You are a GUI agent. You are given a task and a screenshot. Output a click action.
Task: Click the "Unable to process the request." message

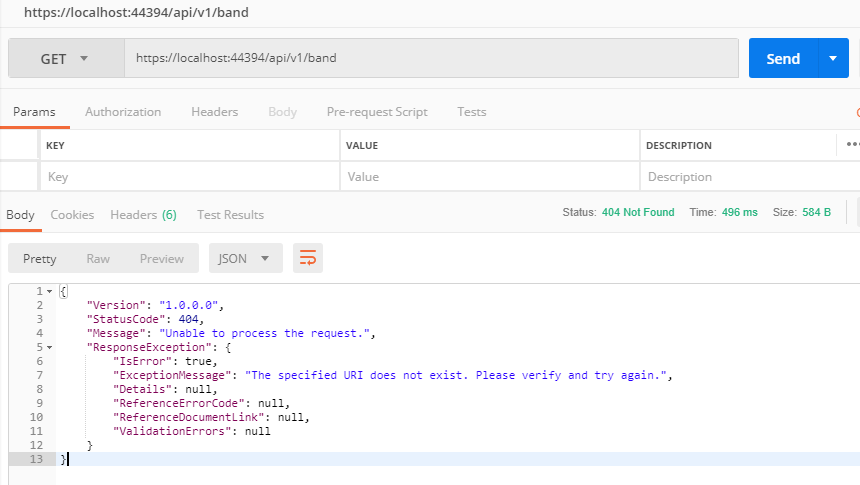[264, 333]
